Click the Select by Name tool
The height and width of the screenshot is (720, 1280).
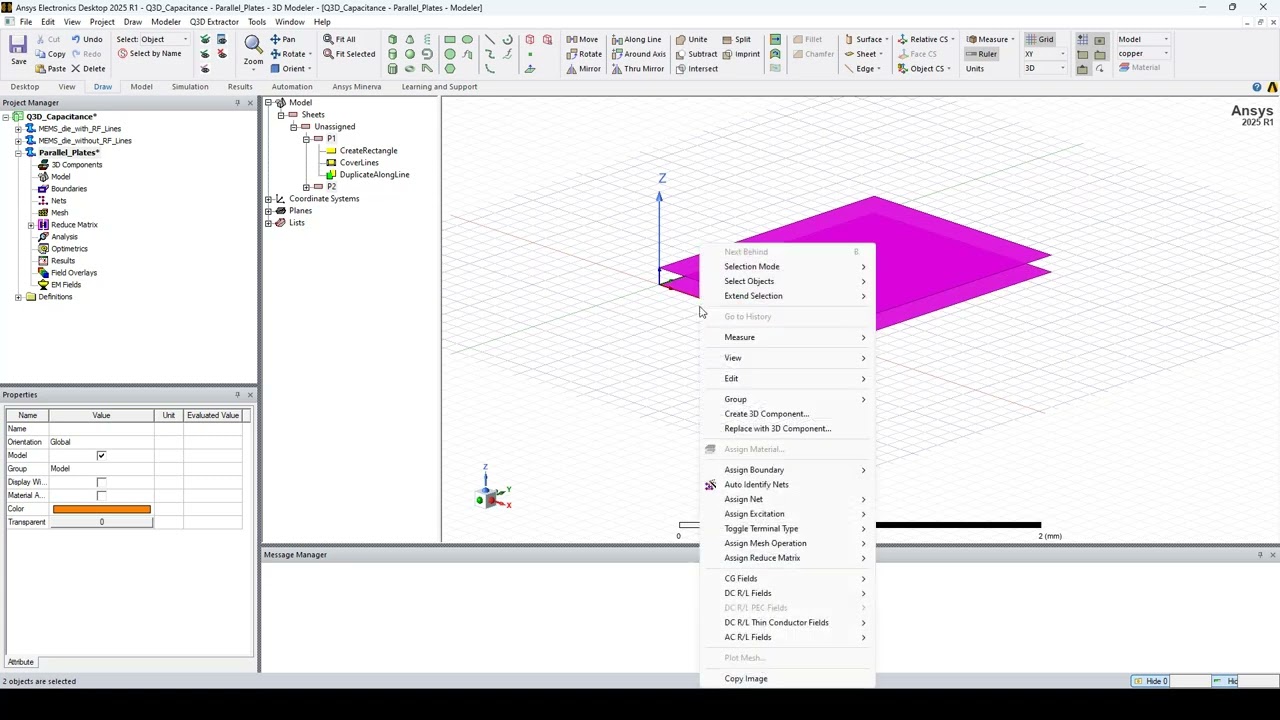tap(150, 54)
